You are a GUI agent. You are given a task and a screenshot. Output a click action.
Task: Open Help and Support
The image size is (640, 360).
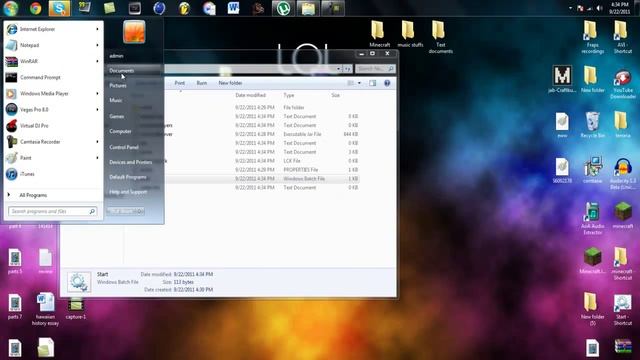coord(128,192)
